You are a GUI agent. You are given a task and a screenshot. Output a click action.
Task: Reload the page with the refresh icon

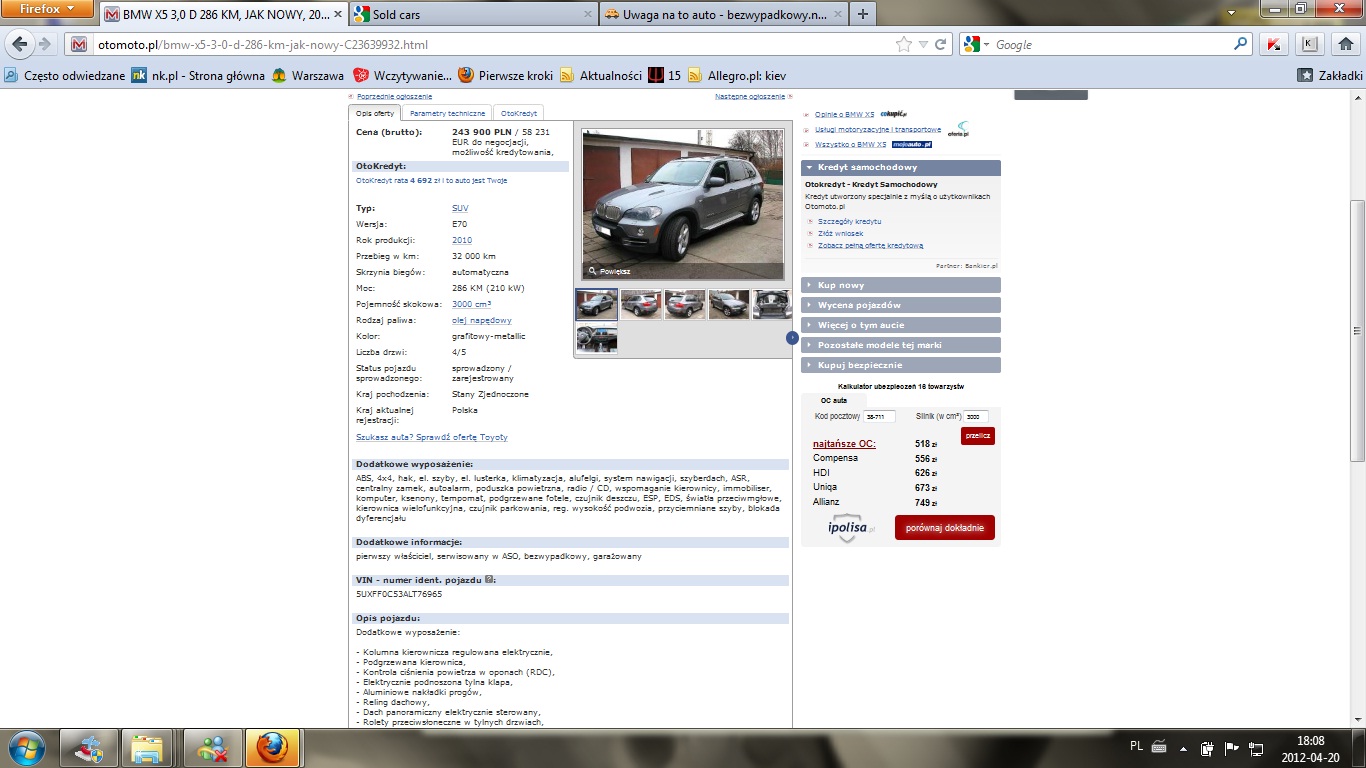(x=940, y=44)
